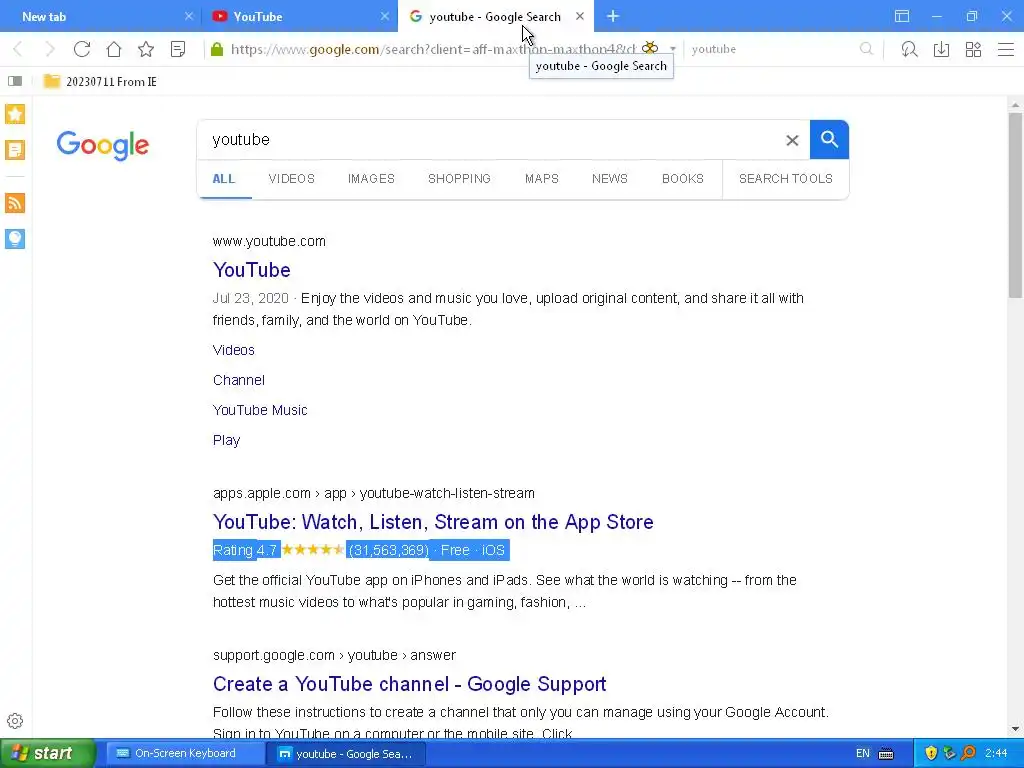Click the Maxthon bee icon in address bar

pos(650,48)
